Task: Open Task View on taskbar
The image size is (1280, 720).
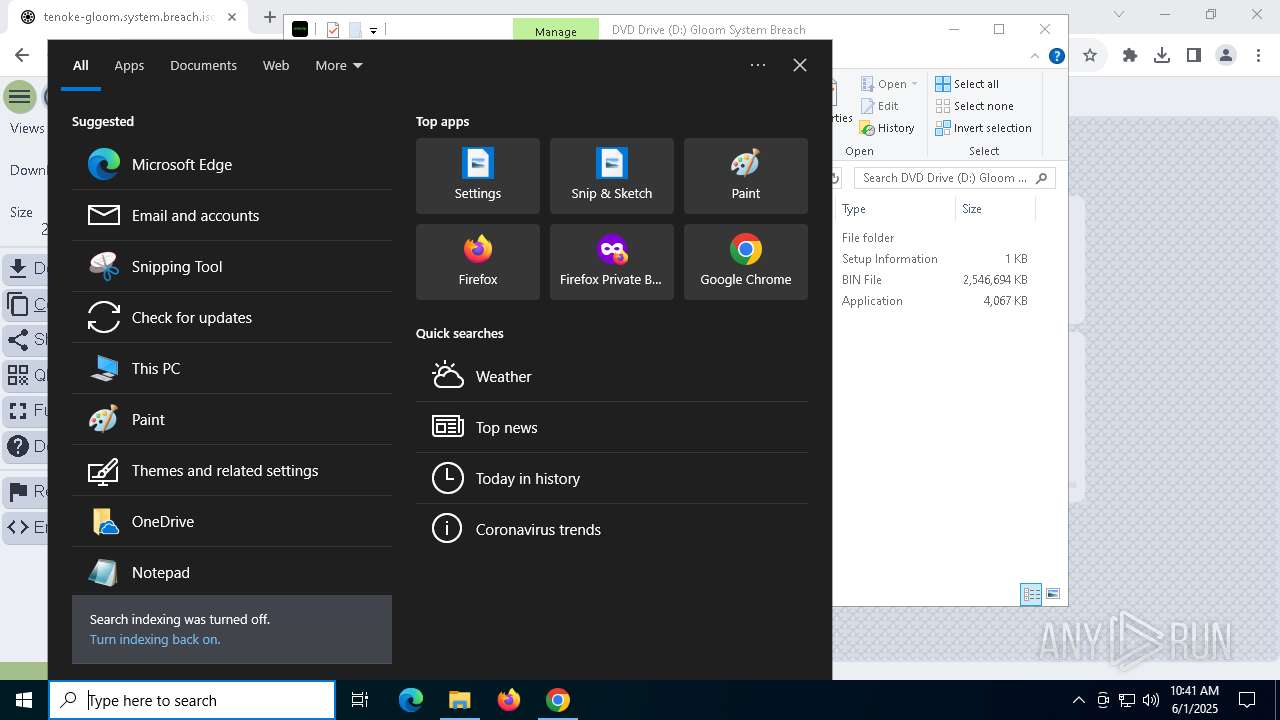Action: (360, 700)
